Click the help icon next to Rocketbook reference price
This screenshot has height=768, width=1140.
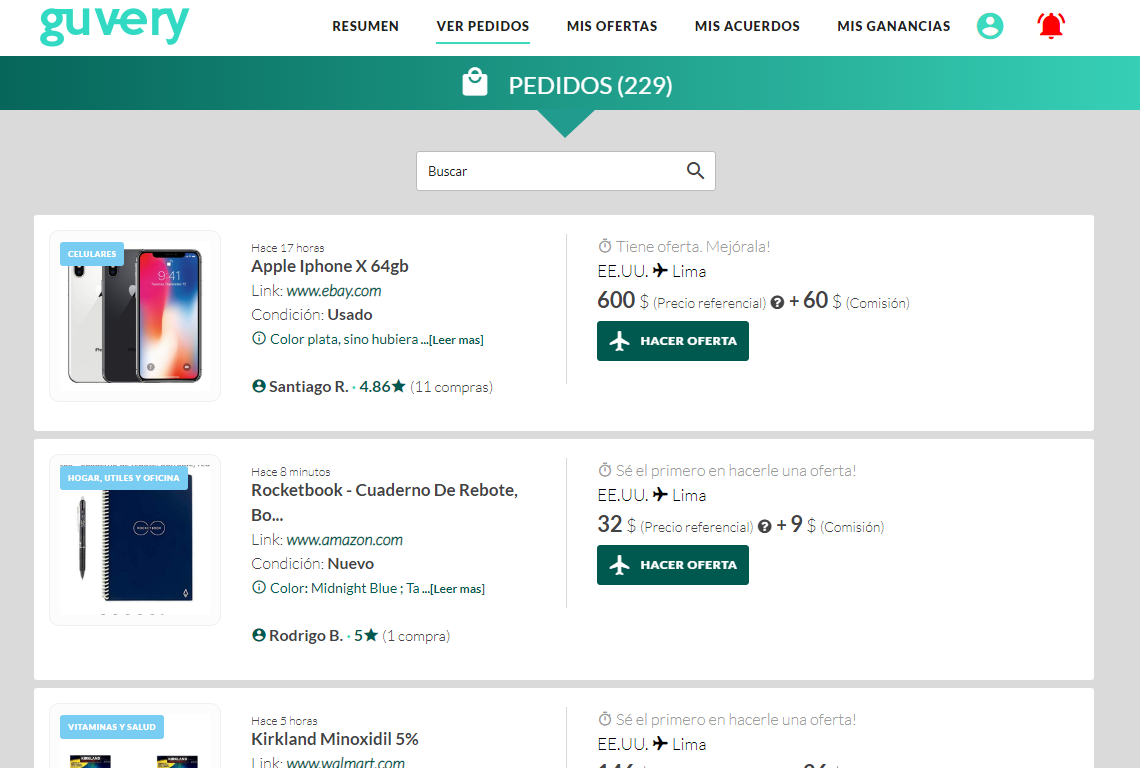764,527
